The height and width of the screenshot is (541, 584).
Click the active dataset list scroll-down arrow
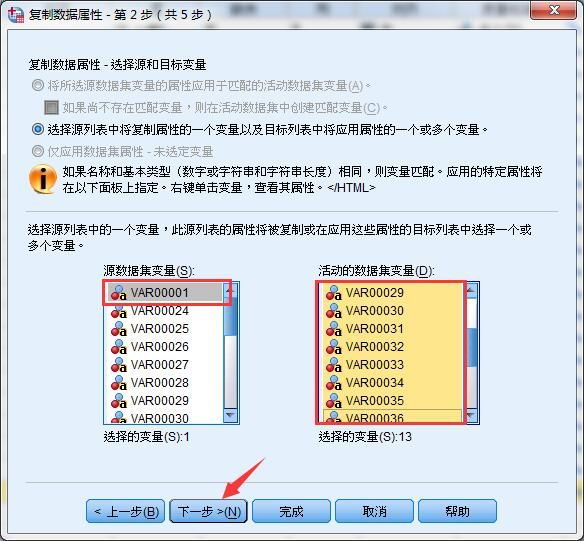coord(471,415)
